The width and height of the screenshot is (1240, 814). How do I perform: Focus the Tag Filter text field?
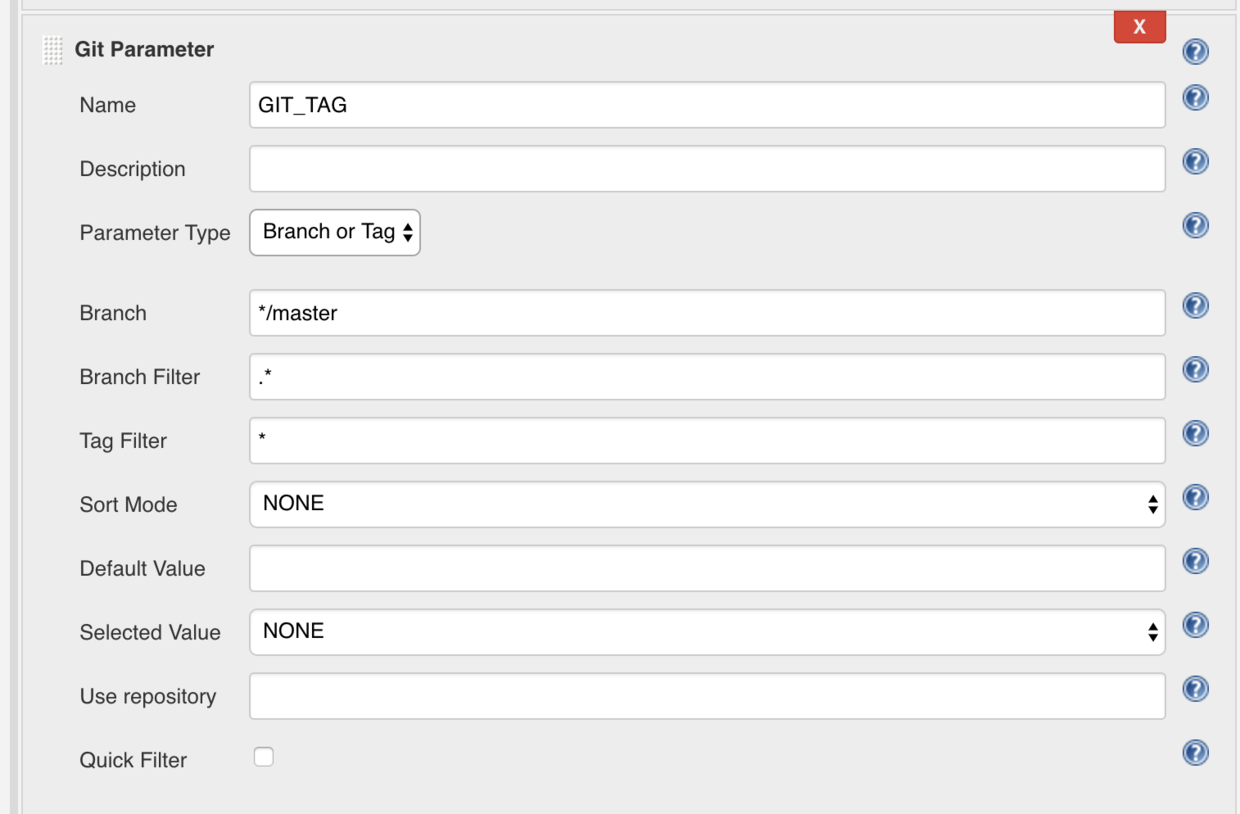click(707, 441)
